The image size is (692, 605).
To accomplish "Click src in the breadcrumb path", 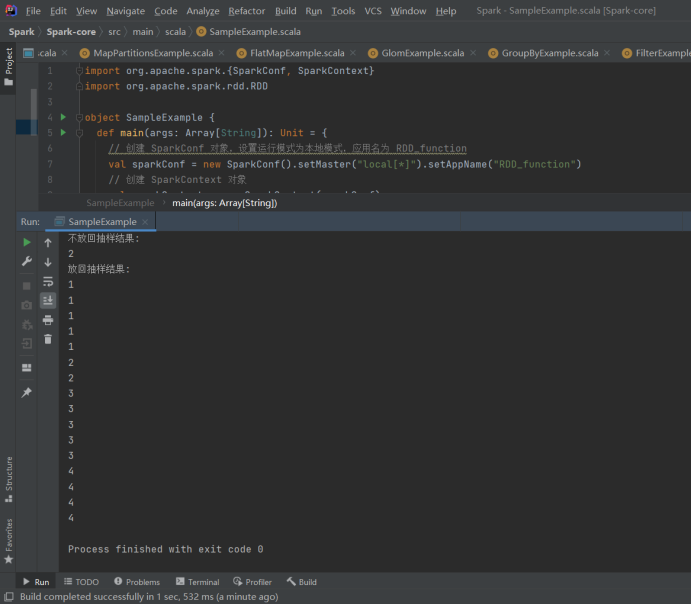I will [114, 32].
